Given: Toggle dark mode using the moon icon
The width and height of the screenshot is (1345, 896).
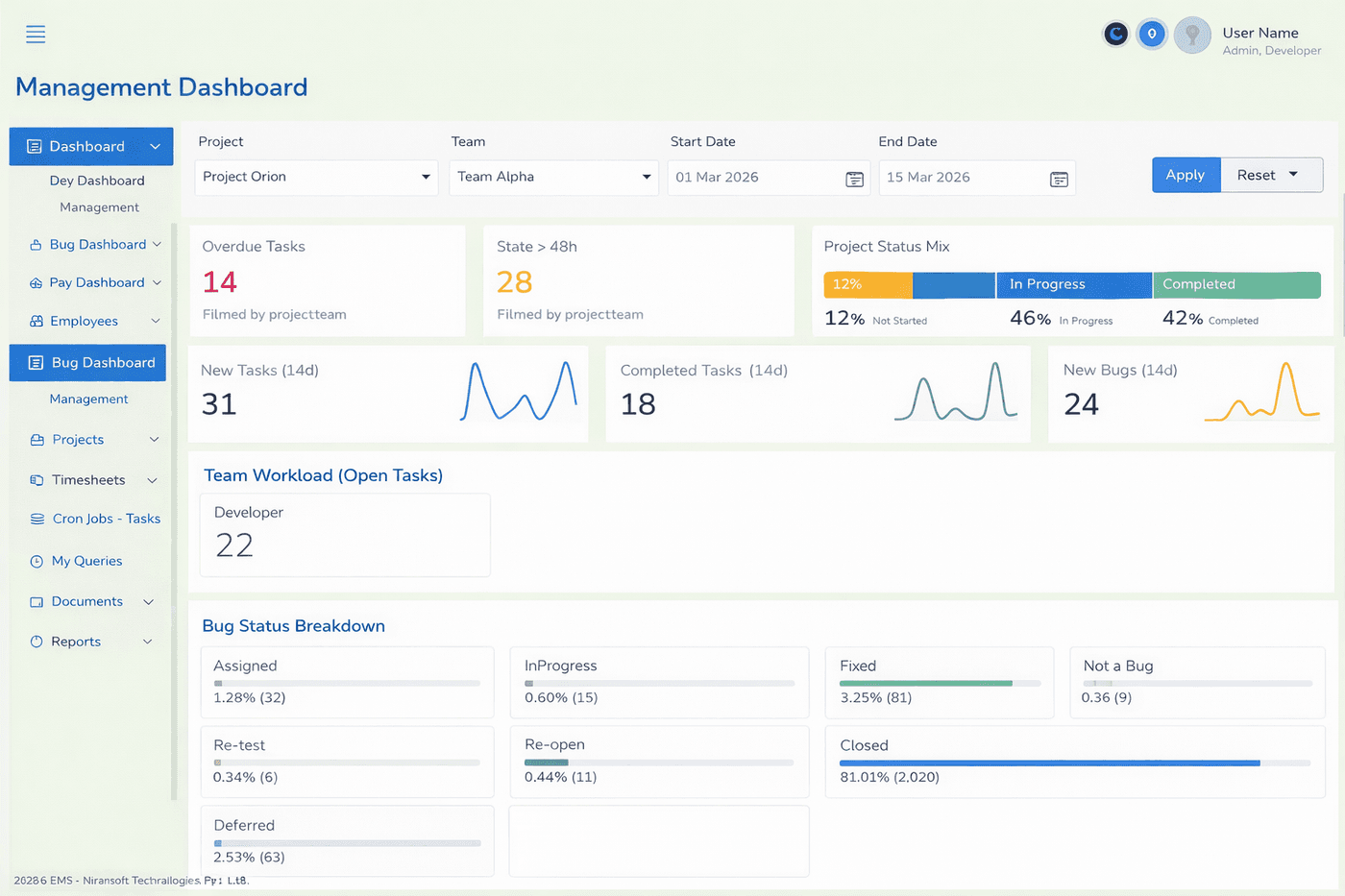Looking at the screenshot, I should pos(1114,33).
